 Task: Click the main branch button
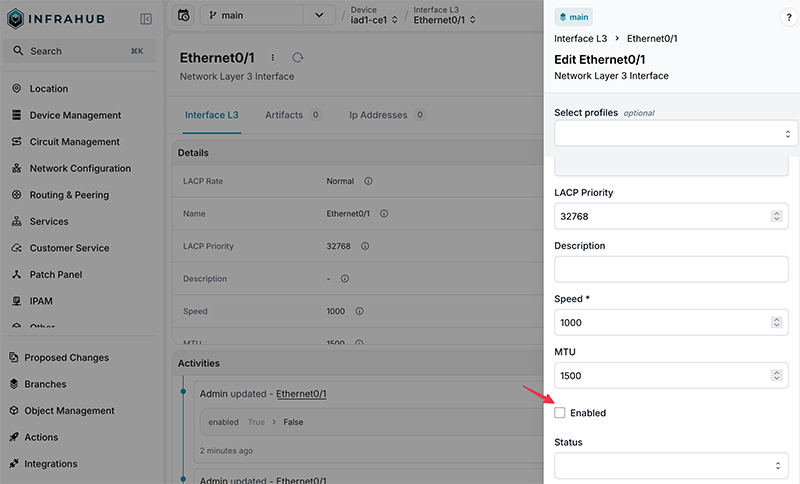click(x=252, y=15)
